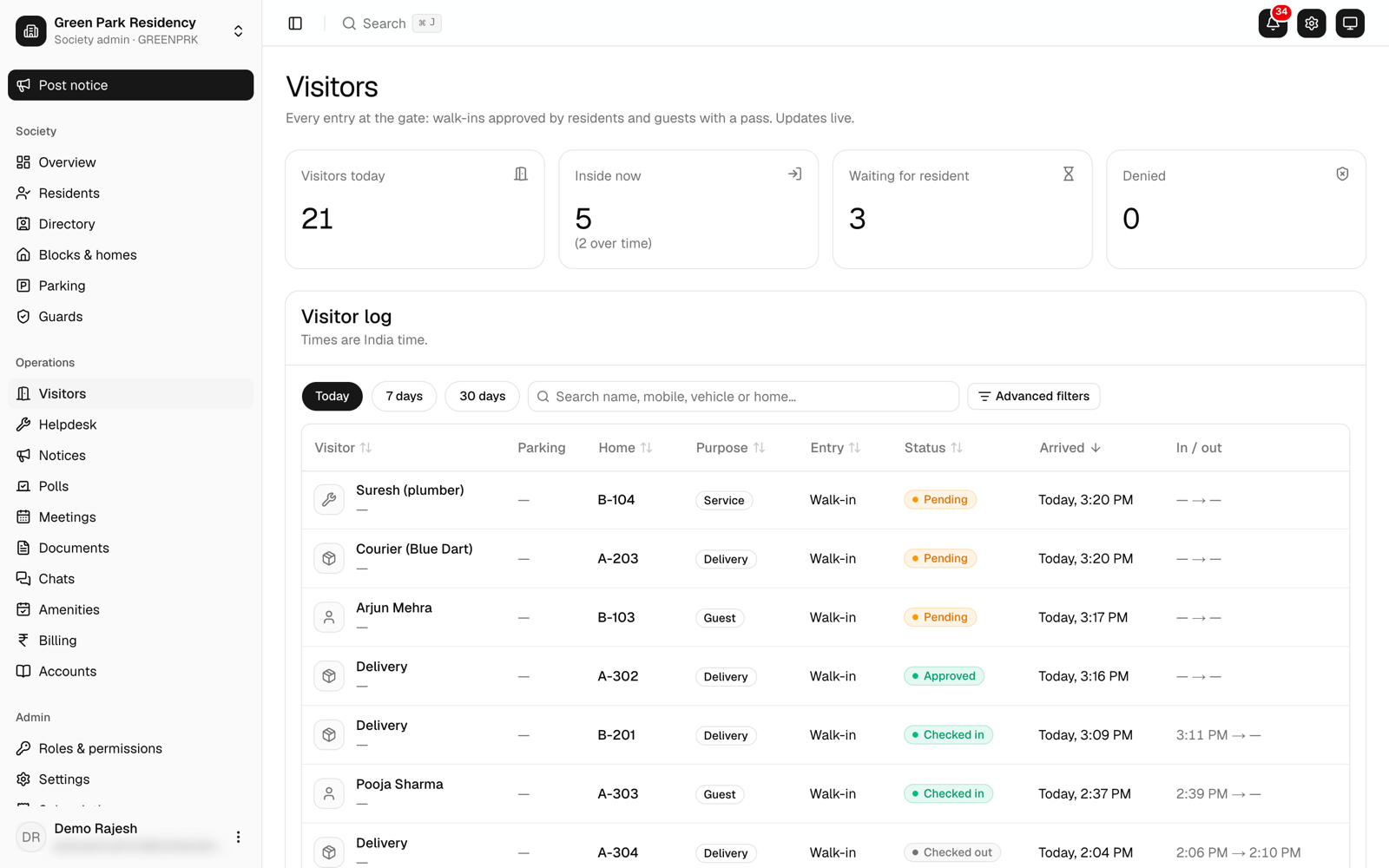
Task: Open Accounts page
Action: (x=130, y=671)
